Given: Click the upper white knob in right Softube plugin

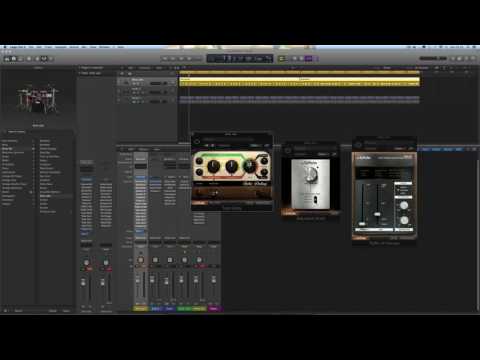Looking at the screenshot, I should (404, 205).
